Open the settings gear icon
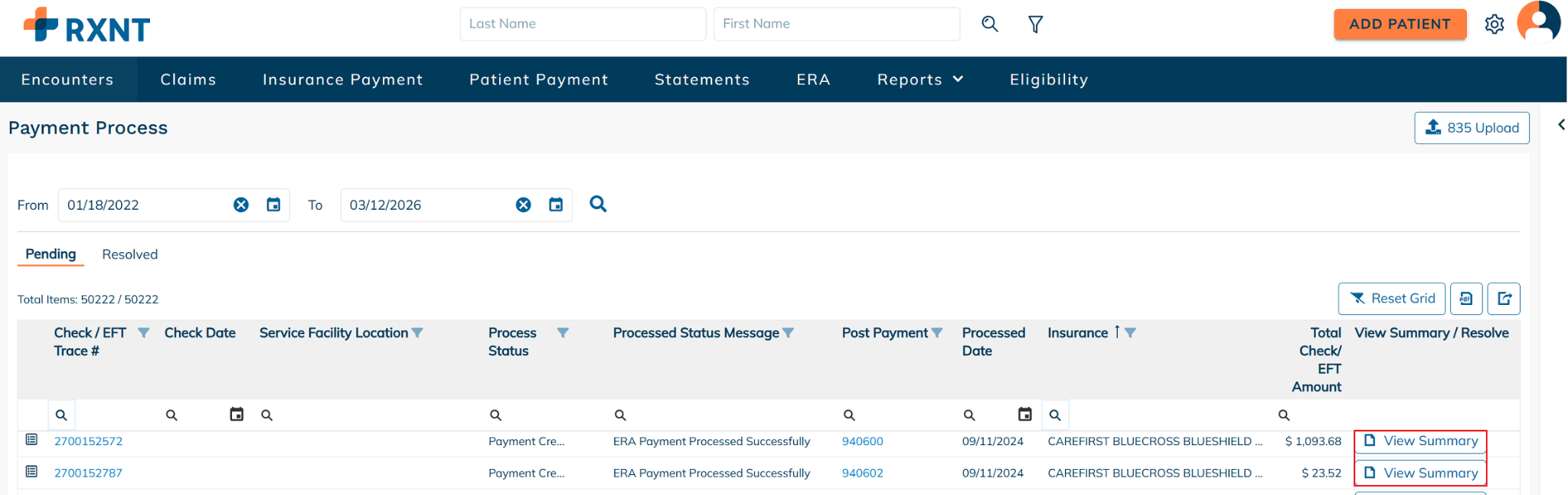Screen dimensions: 1568x495 point(1494,25)
